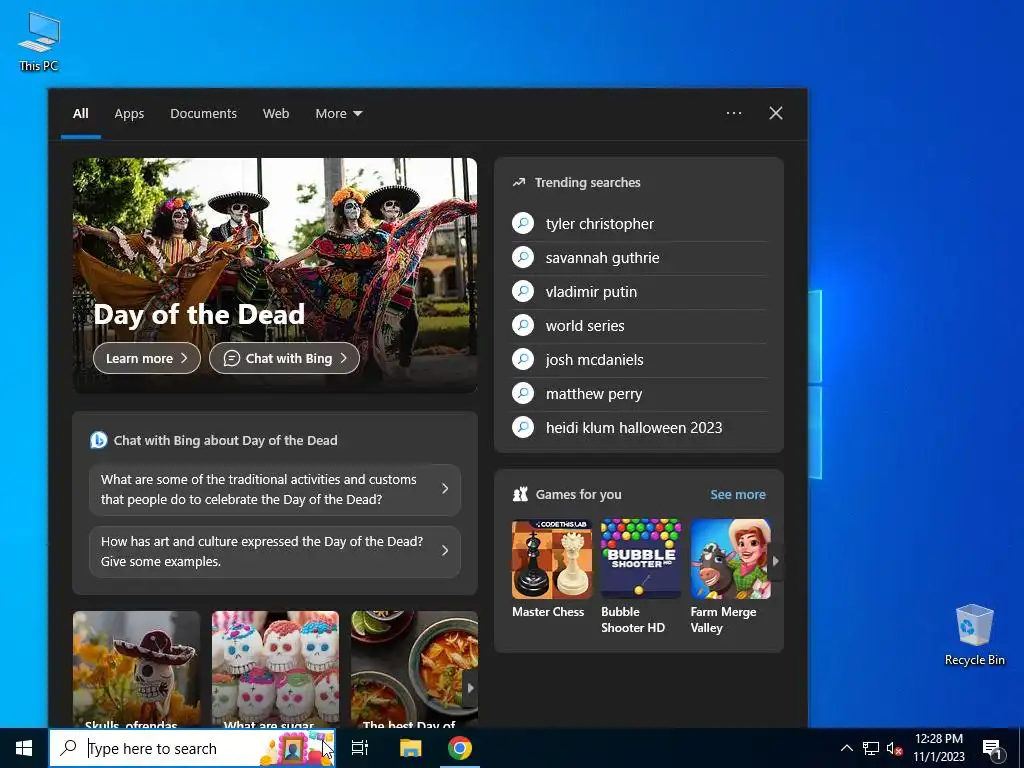Viewport: 1024px width, 768px height.
Task: Launch Google Chrome from the taskbar
Action: 460,748
